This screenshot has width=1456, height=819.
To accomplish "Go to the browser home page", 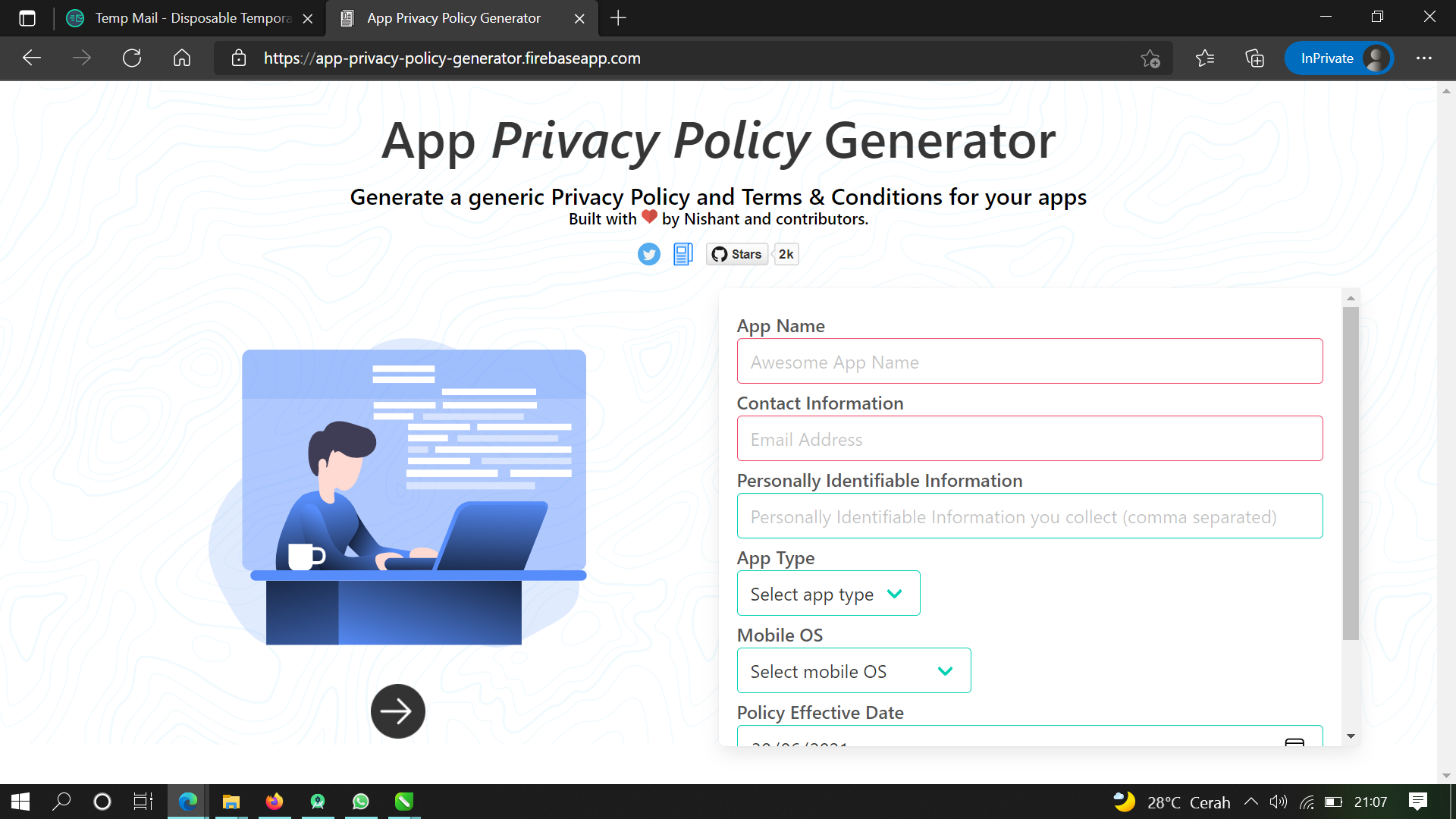I will (x=182, y=58).
